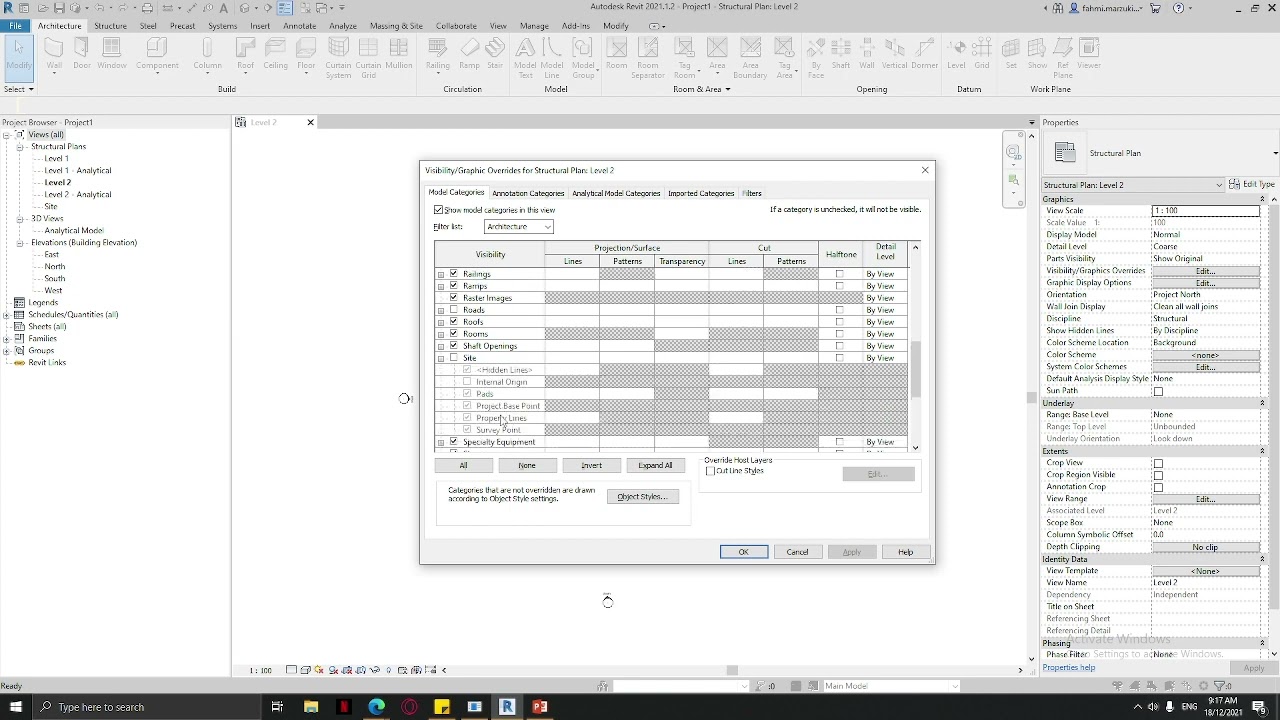Screen dimensions: 1280x720
Task: Select the Dormer opening tool
Action: coord(925,53)
